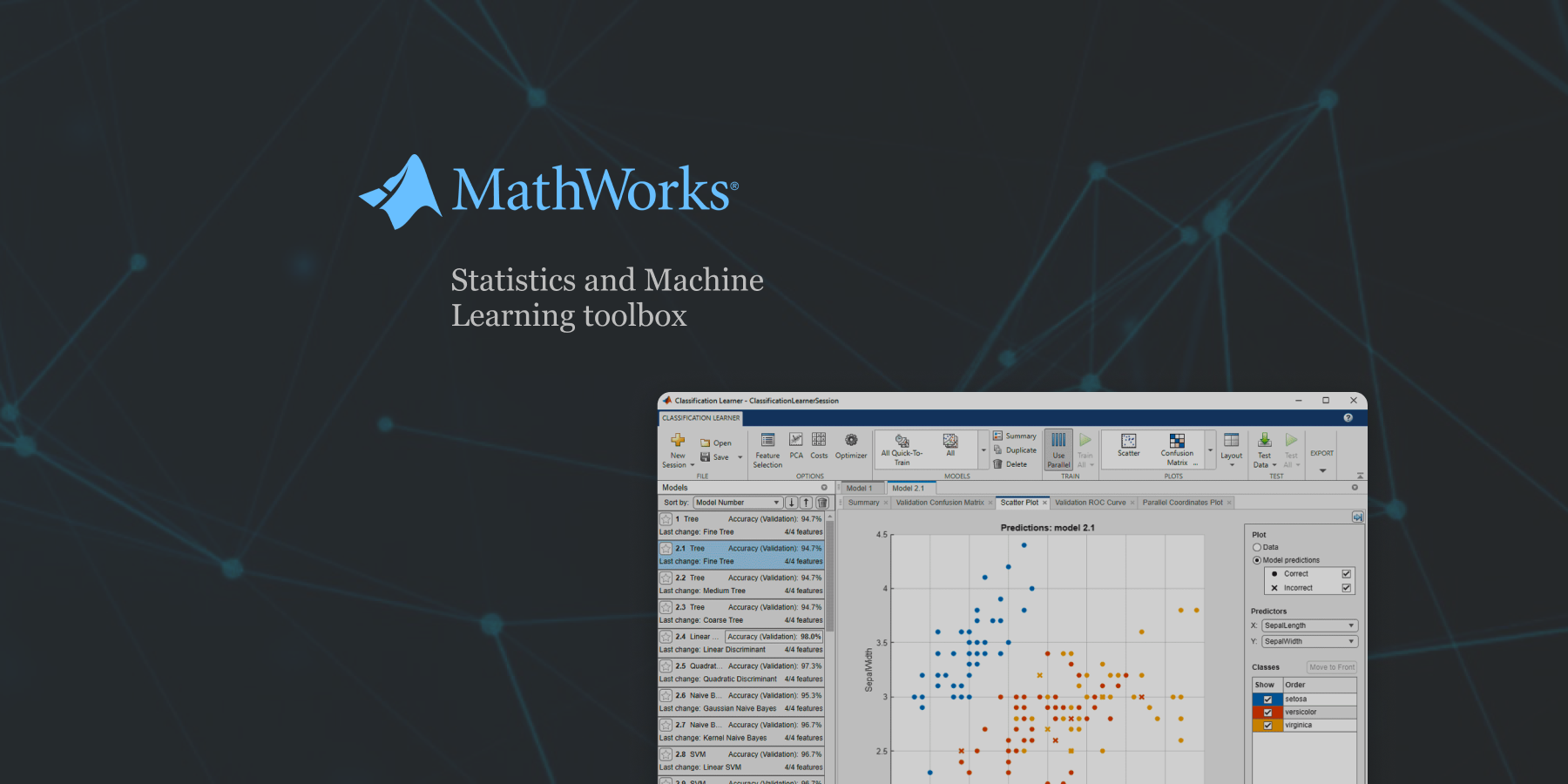
Task: Select model 2.5 Quadratic Discriminant
Action: tap(741, 672)
